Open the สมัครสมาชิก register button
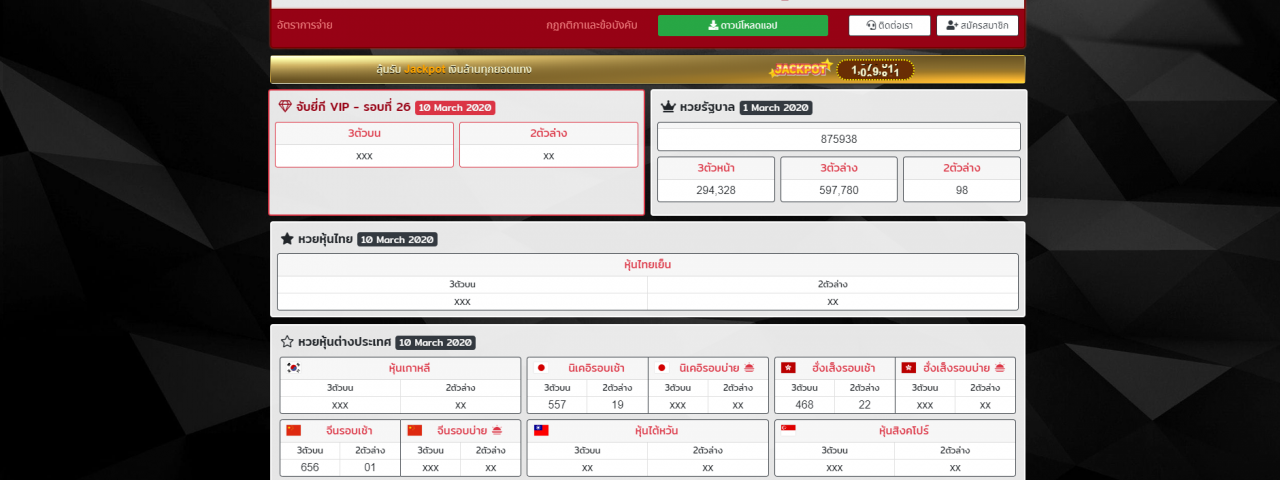The height and width of the screenshot is (480, 1280). click(977, 25)
